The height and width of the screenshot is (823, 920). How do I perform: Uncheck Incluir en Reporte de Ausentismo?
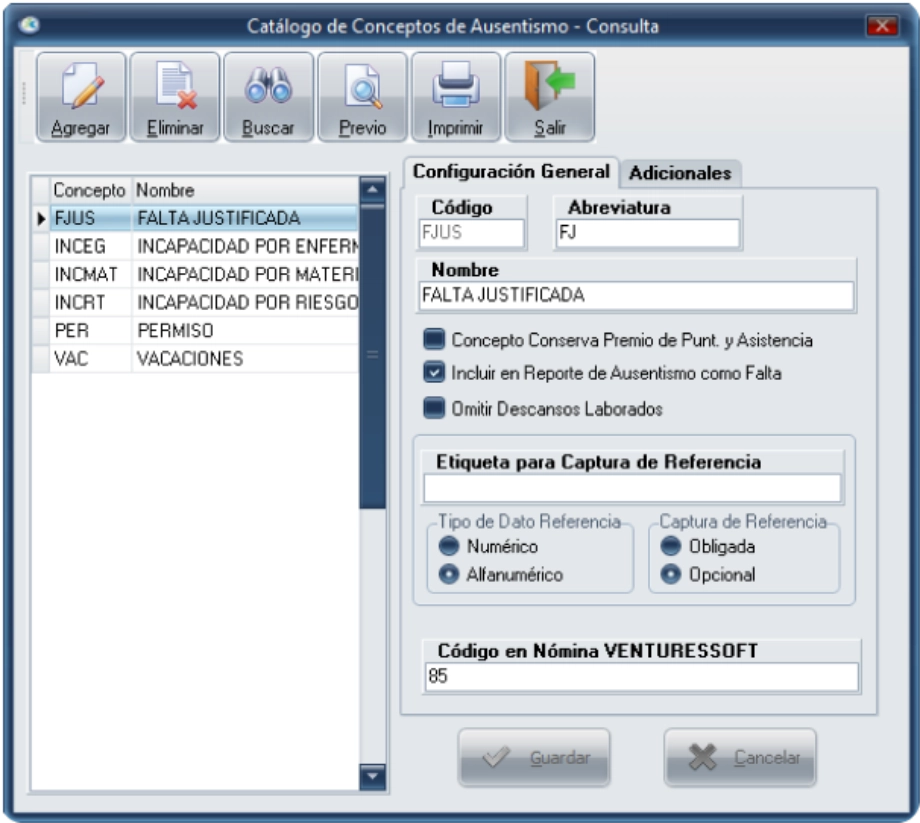point(434,374)
